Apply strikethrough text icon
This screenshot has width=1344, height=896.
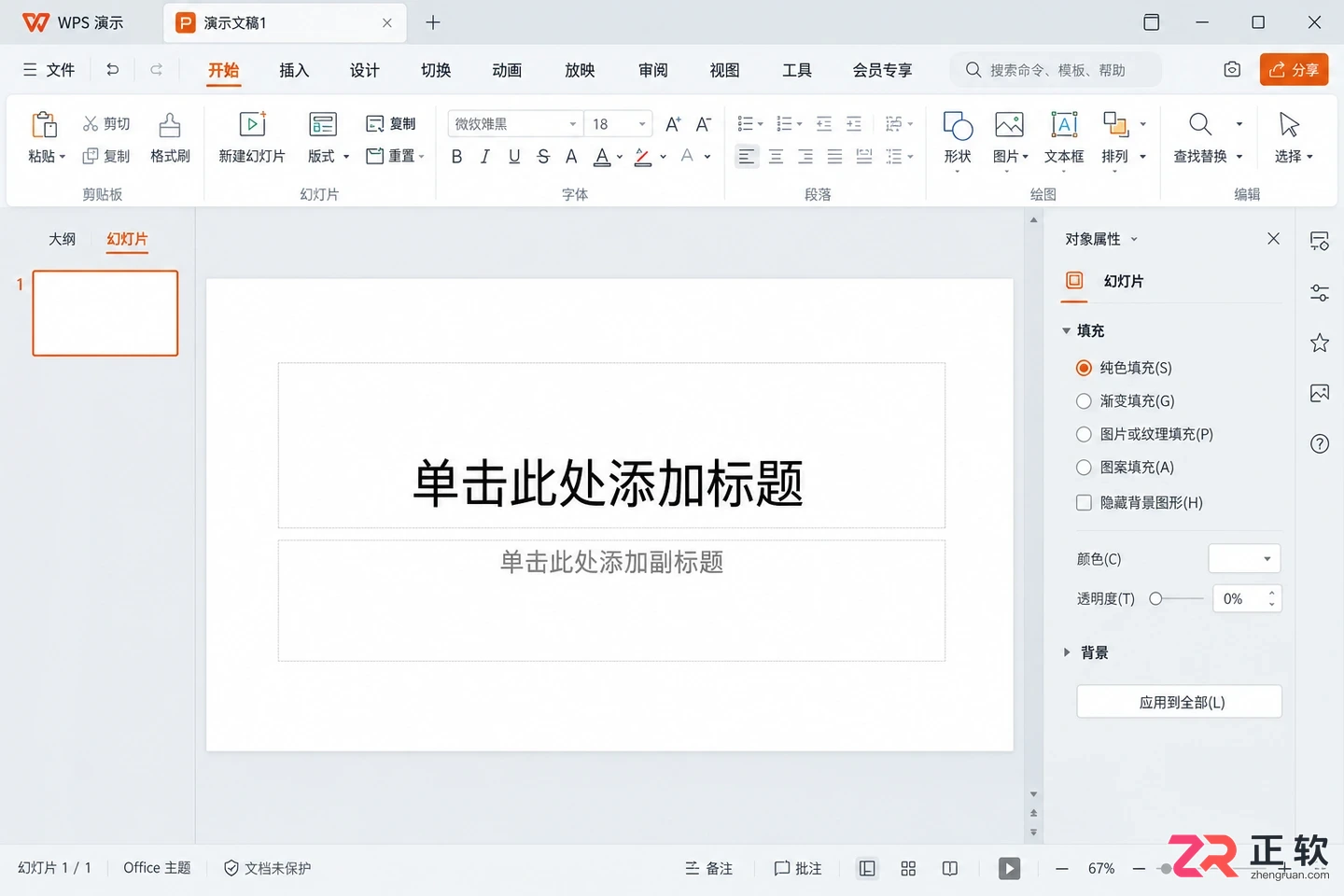tap(543, 157)
